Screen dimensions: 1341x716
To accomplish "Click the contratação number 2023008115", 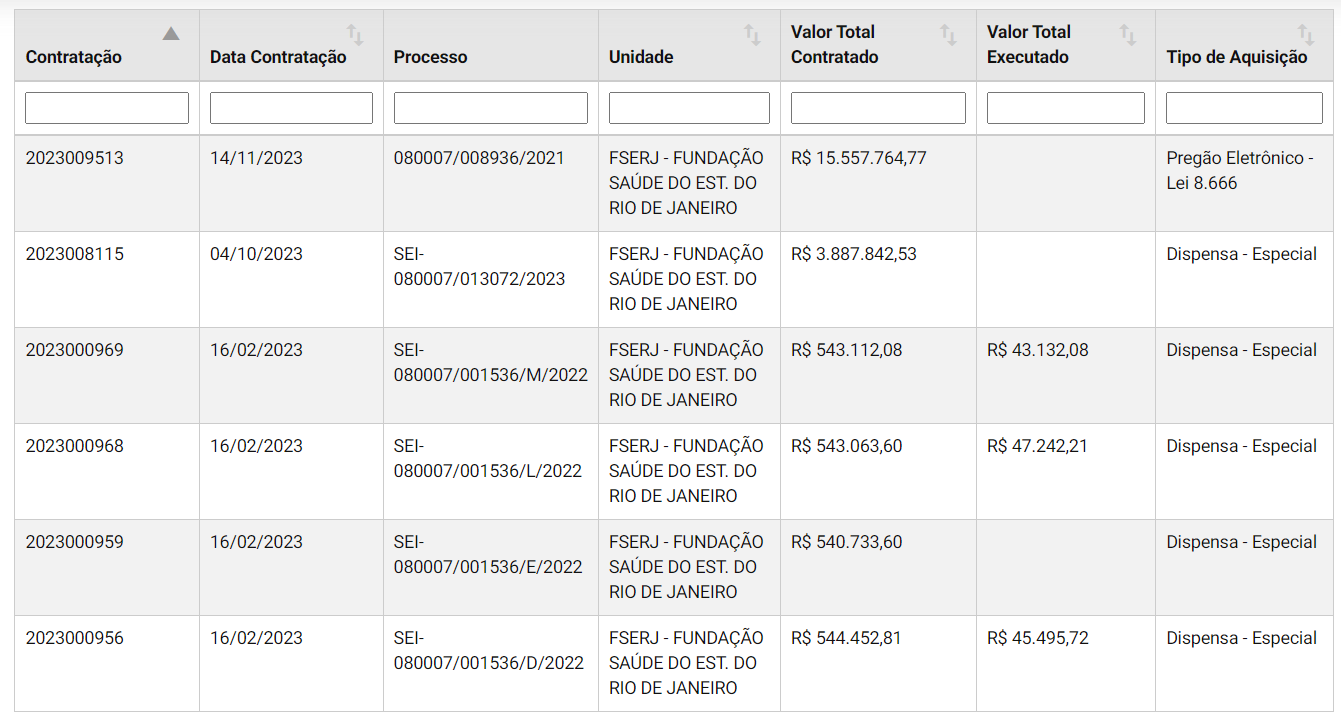I will (x=75, y=254).
